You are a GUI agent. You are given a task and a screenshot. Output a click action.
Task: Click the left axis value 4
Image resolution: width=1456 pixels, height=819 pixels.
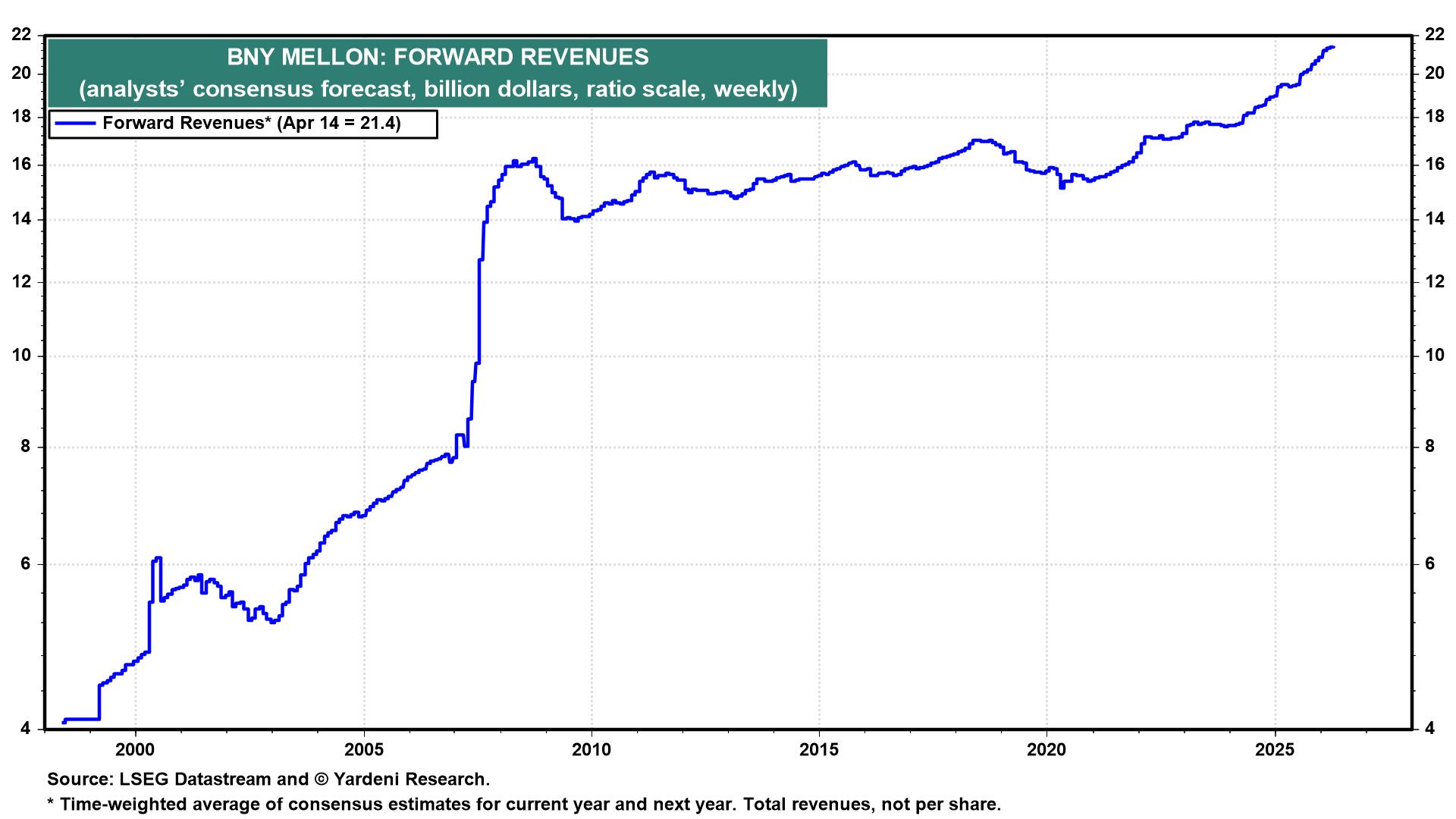[x=27, y=729]
